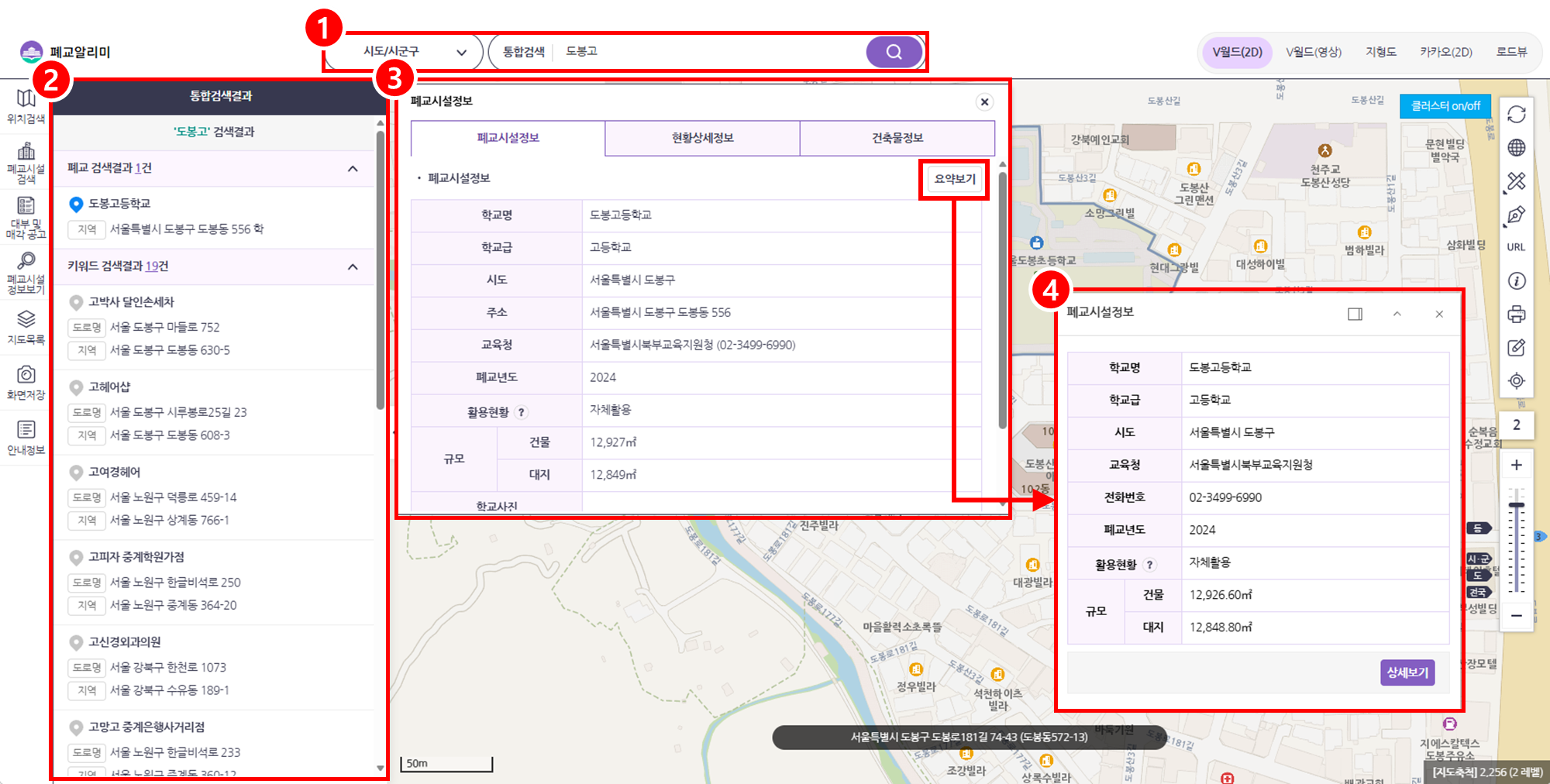The width and height of the screenshot is (1550, 784).
Task: Click the URL share tool
Action: click(x=1516, y=247)
